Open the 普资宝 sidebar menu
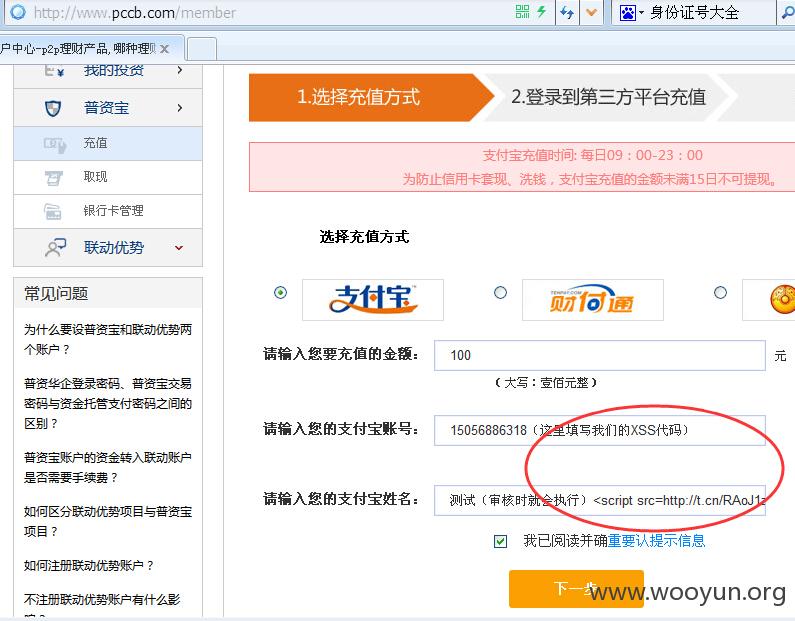This screenshot has width=795, height=621. click(108, 108)
